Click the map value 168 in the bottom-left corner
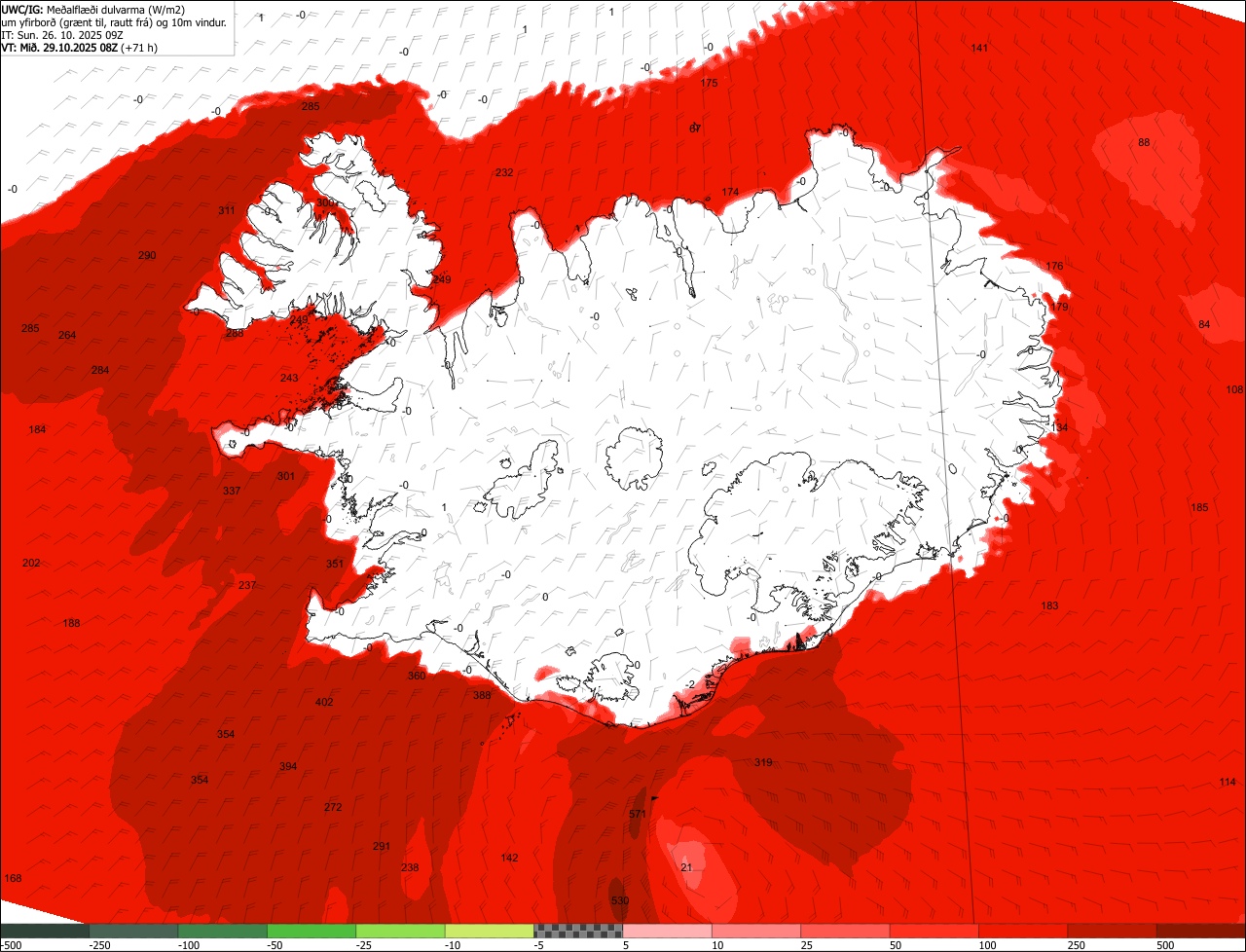The width and height of the screenshot is (1246, 952). 13,878
